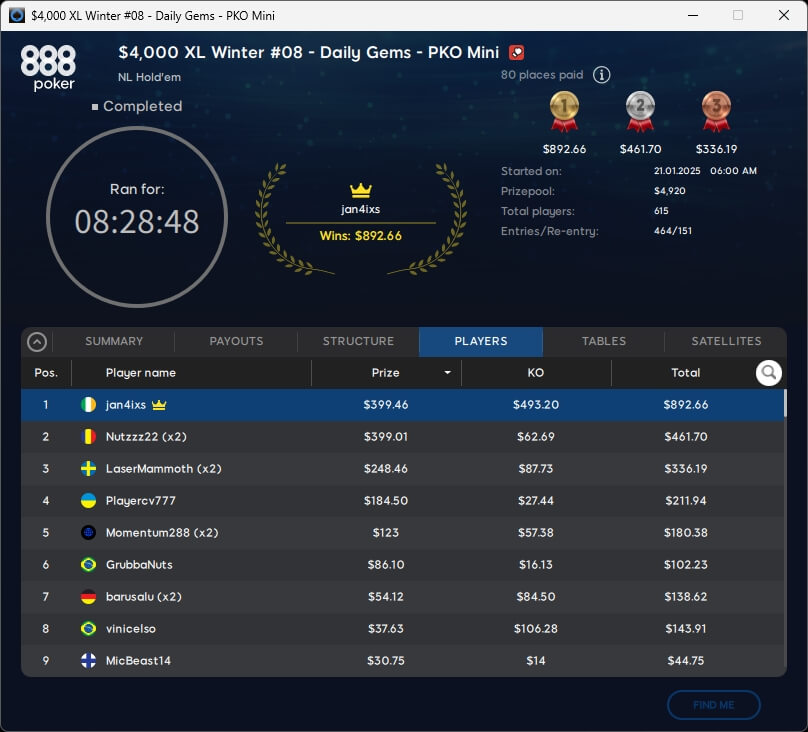Minimize the tournament window
The image size is (808, 732).
pyautogui.click(x=693, y=15)
